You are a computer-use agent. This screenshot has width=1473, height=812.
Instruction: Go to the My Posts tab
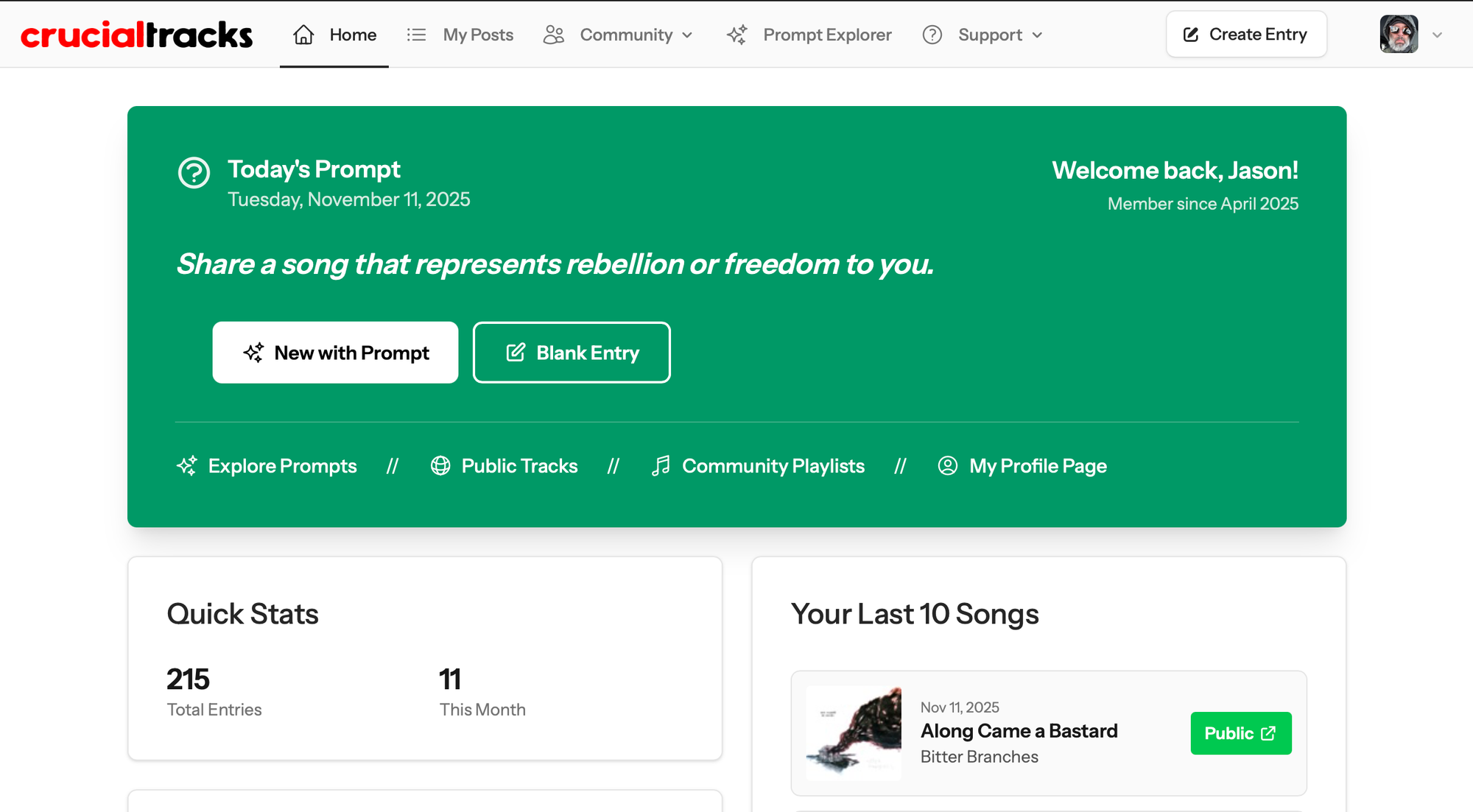(477, 35)
